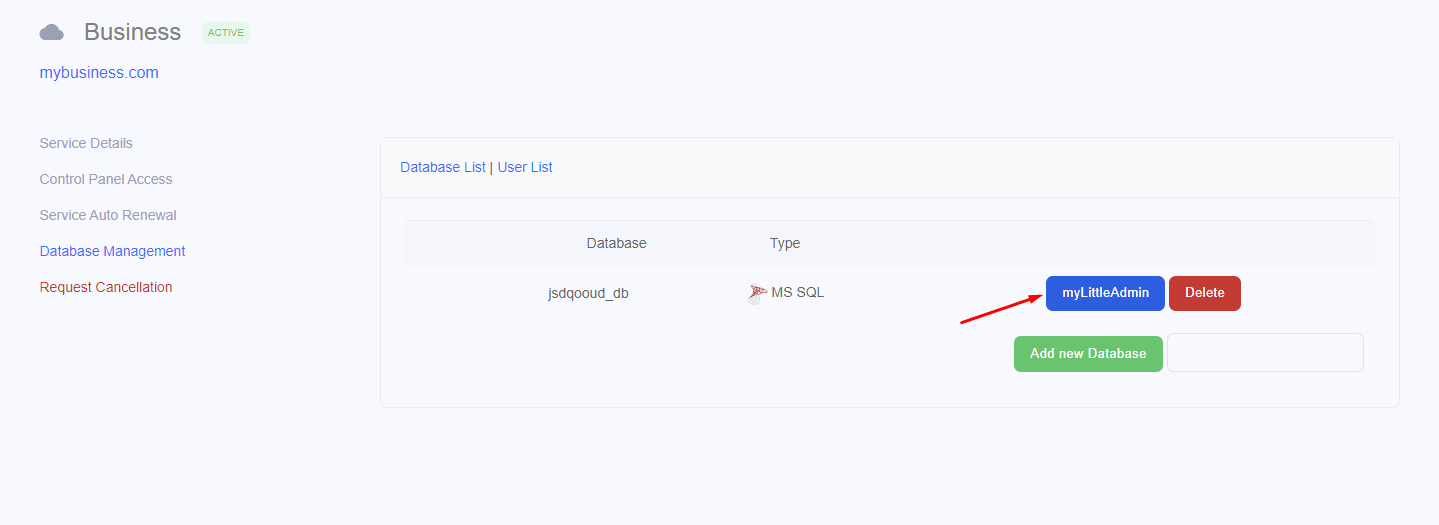Image resolution: width=1439 pixels, height=525 pixels.
Task: Switch to the User List tab
Action: (525, 167)
